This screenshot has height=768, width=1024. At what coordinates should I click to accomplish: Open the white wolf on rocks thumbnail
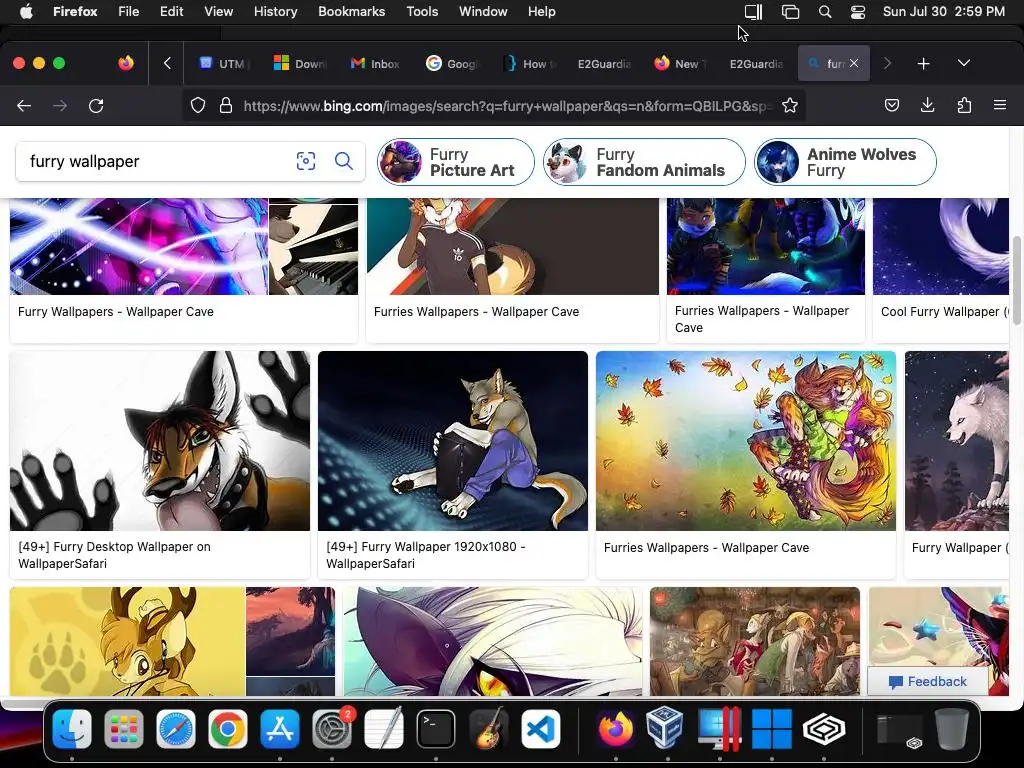pos(957,441)
